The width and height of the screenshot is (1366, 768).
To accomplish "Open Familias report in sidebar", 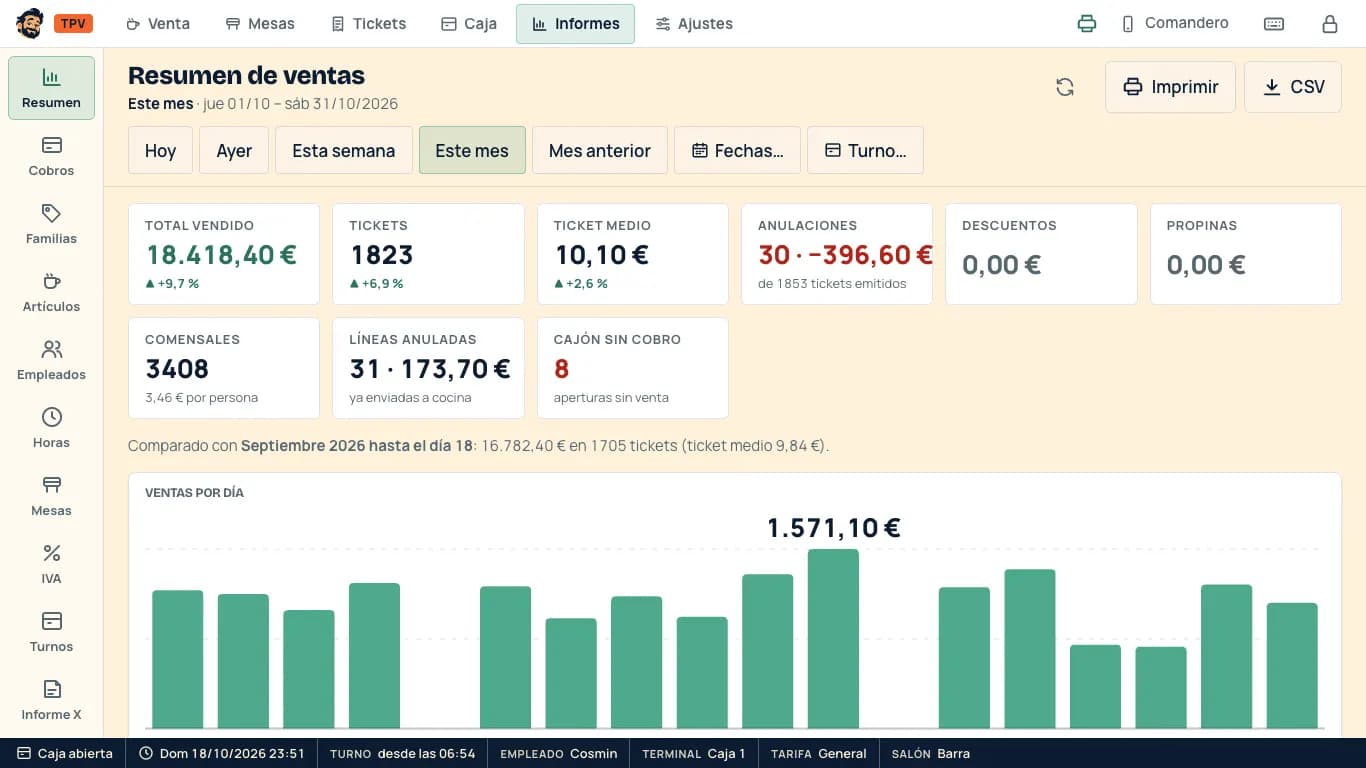I will (x=51, y=224).
